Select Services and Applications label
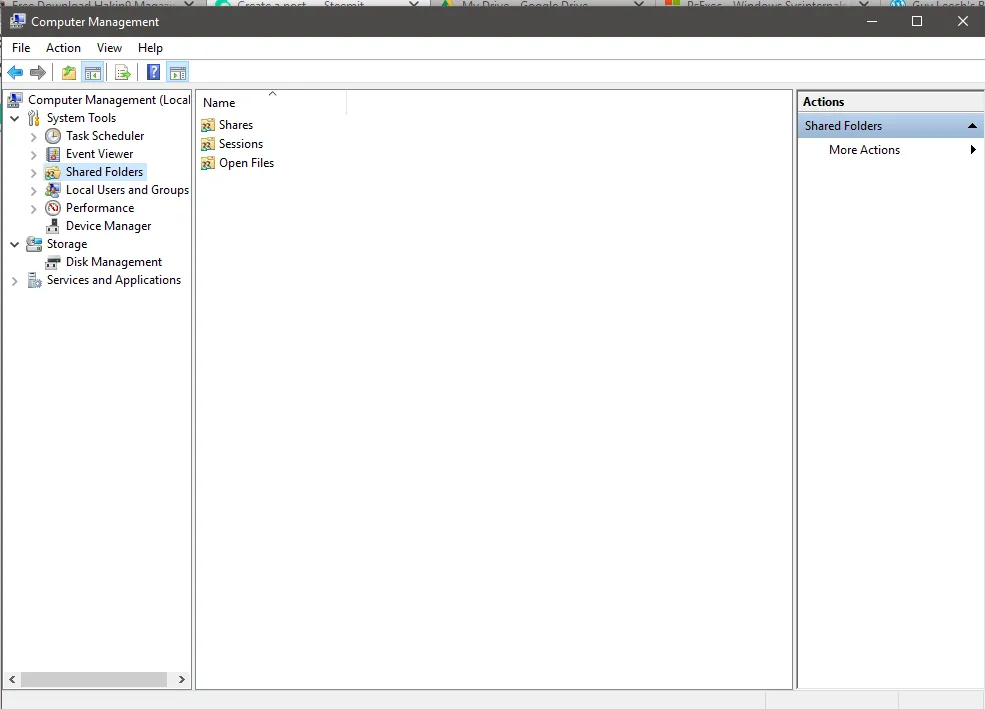Screen dimensions: 985x709 pyautogui.click(x=114, y=280)
